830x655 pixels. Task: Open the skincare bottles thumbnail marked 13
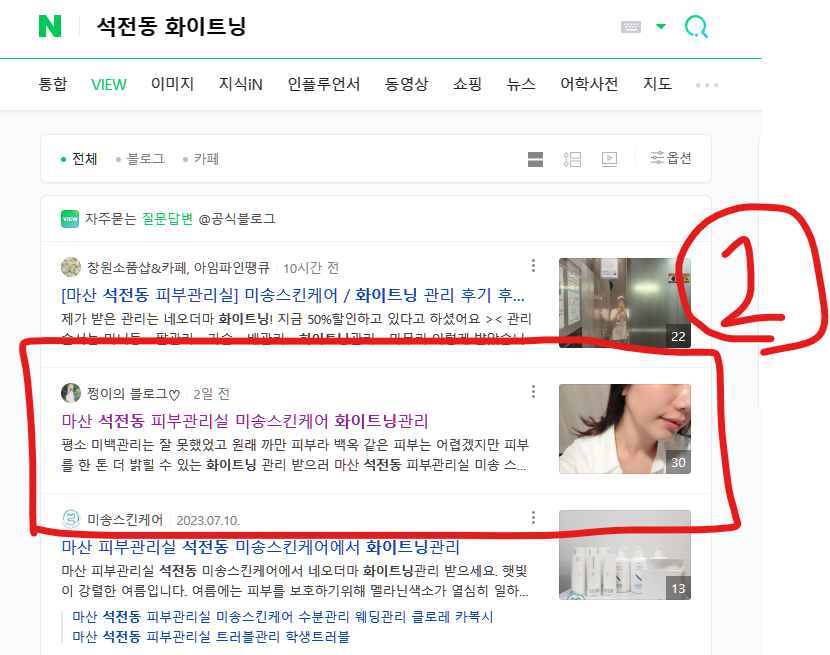(625, 554)
